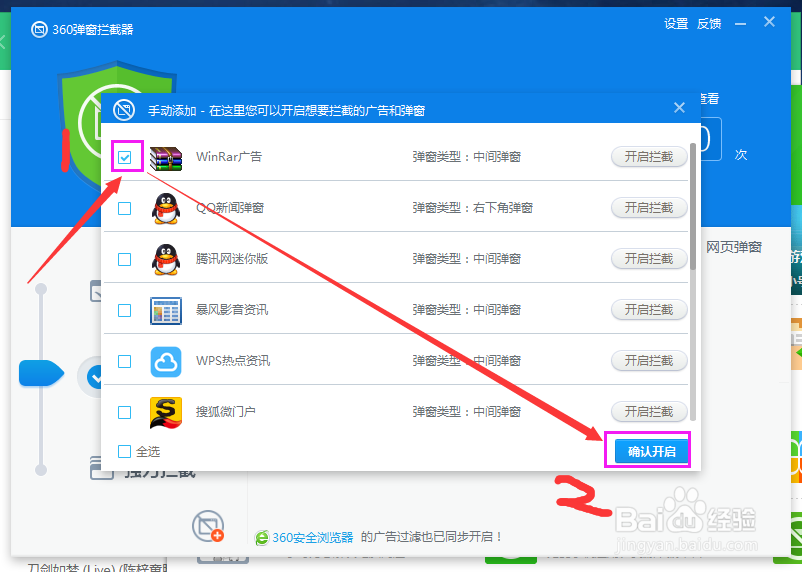Click the WinRar archive icon
This screenshot has width=802, height=572.
point(166,158)
